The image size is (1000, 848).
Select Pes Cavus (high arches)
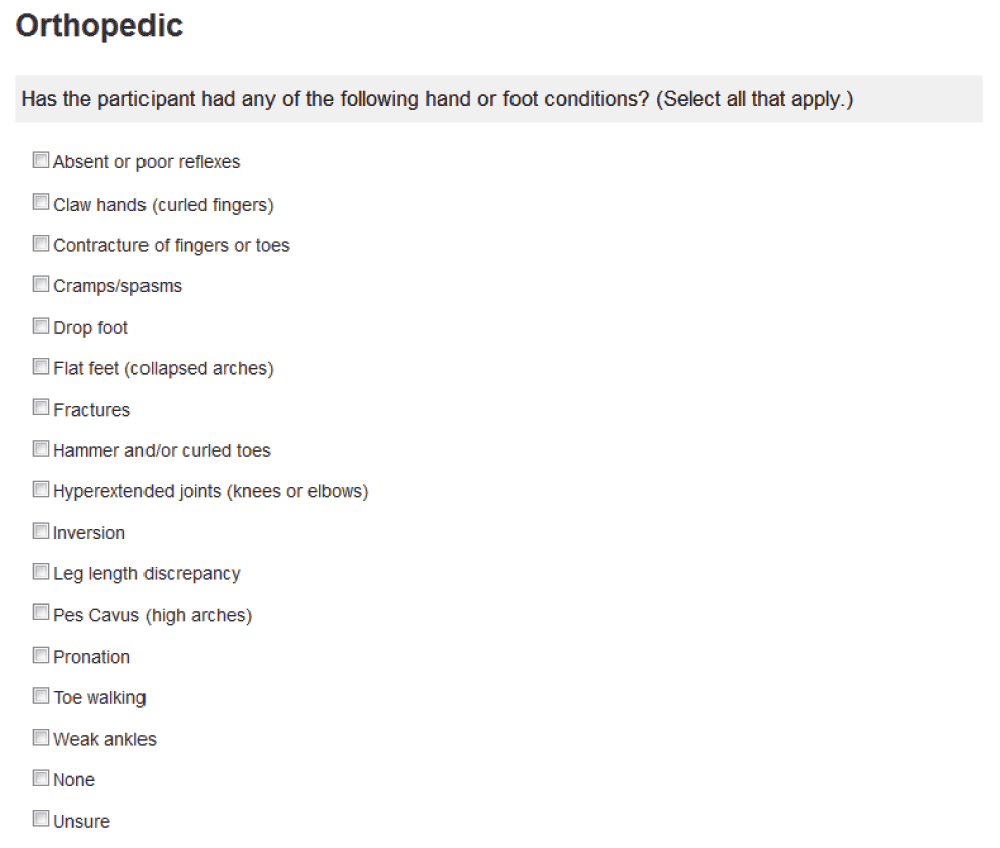(41, 612)
